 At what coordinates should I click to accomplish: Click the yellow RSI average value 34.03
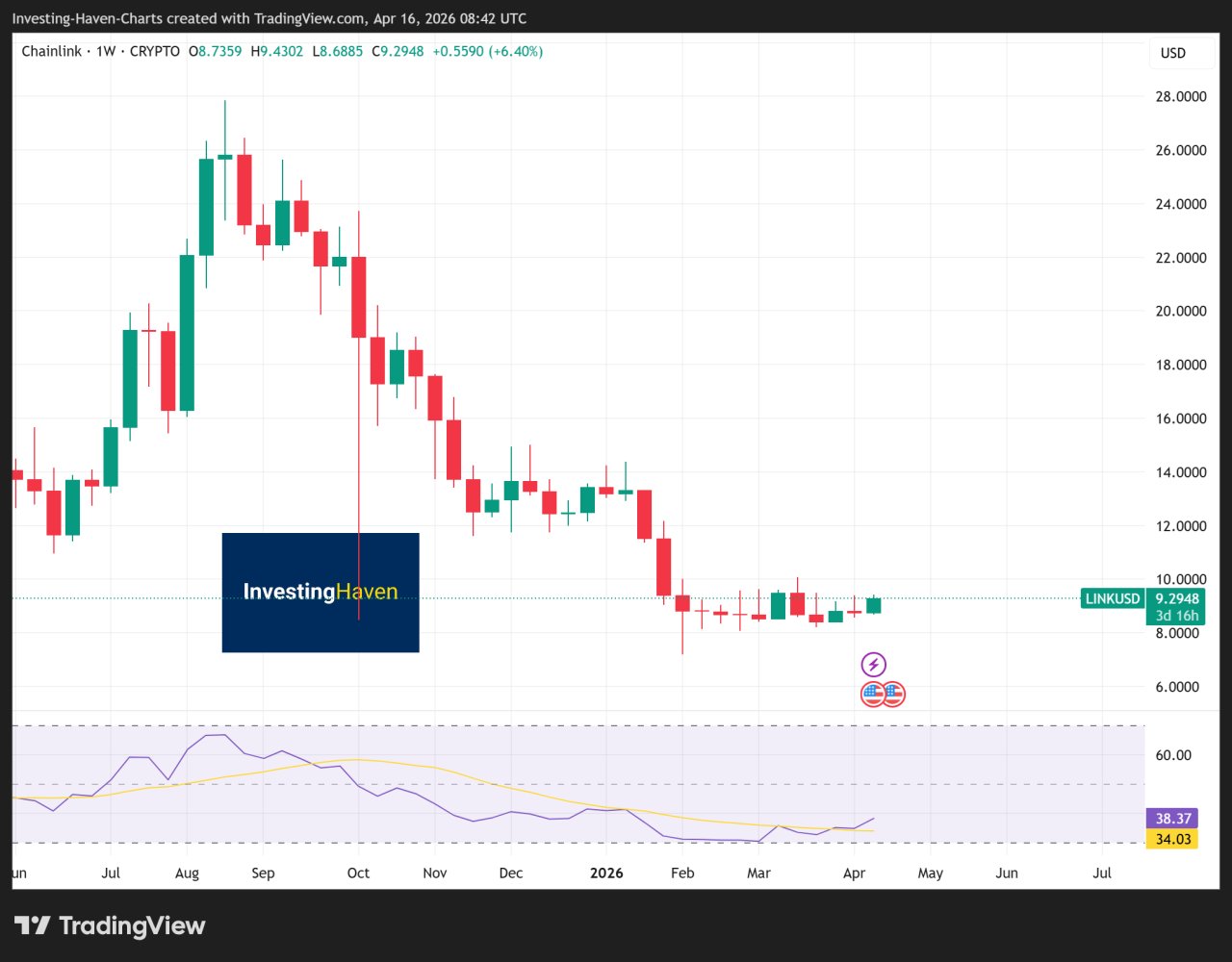[x=1174, y=838]
